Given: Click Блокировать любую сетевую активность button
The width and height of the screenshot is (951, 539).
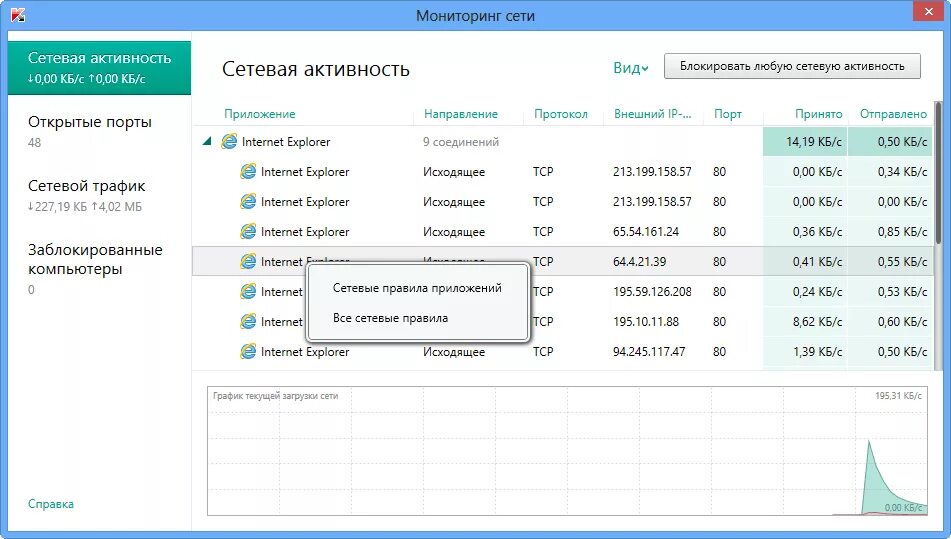Looking at the screenshot, I should click(792, 66).
